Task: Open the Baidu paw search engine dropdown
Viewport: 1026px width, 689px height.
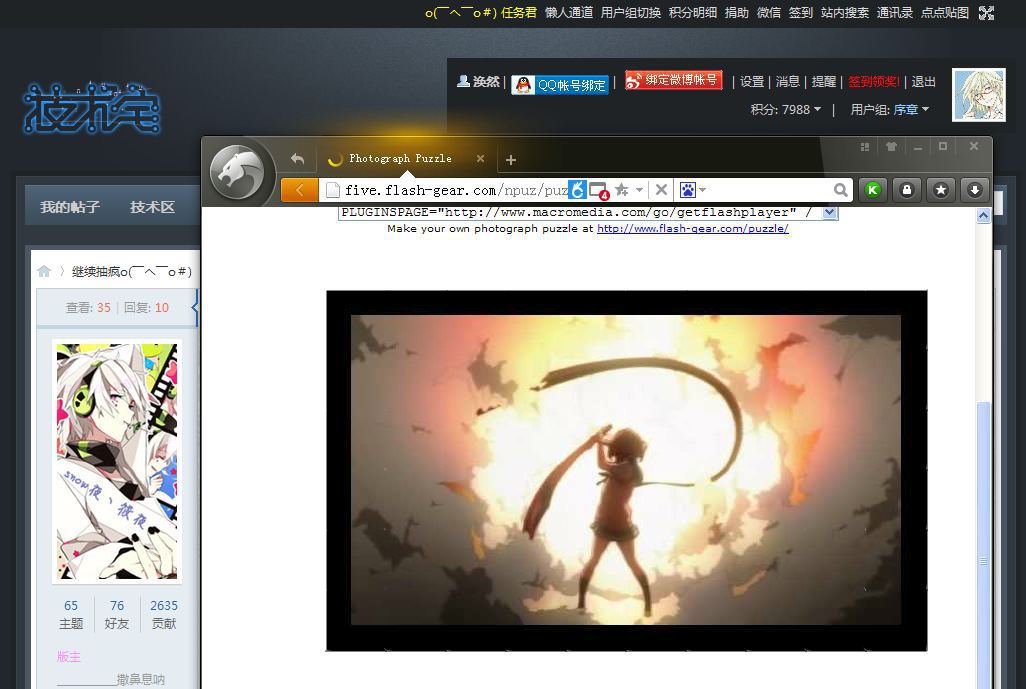Action: (693, 190)
